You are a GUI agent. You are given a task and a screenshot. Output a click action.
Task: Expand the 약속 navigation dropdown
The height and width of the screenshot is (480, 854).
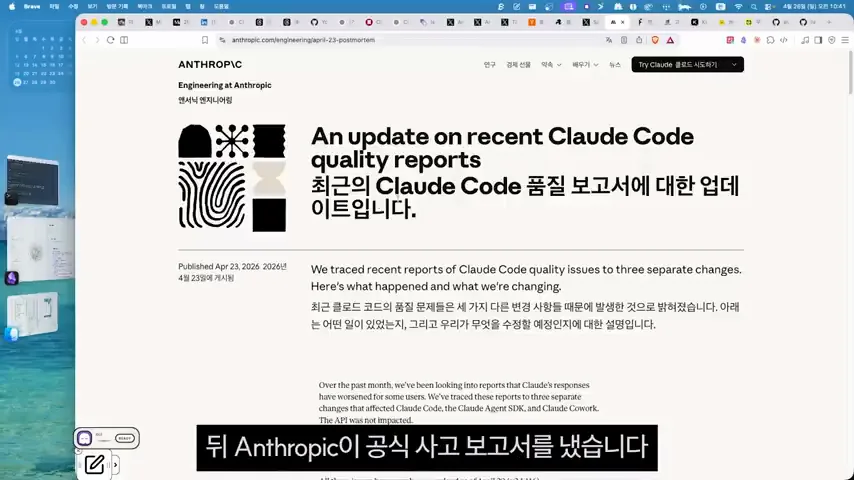point(551,64)
